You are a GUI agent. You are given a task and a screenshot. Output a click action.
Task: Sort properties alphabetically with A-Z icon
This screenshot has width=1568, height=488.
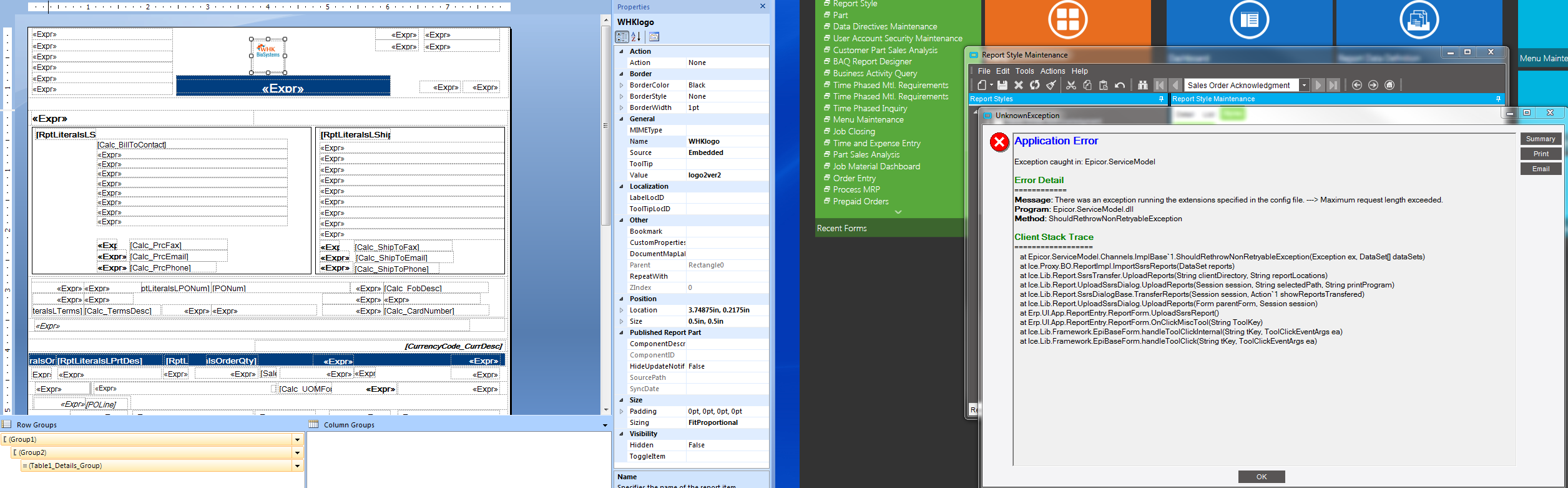[636, 37]
